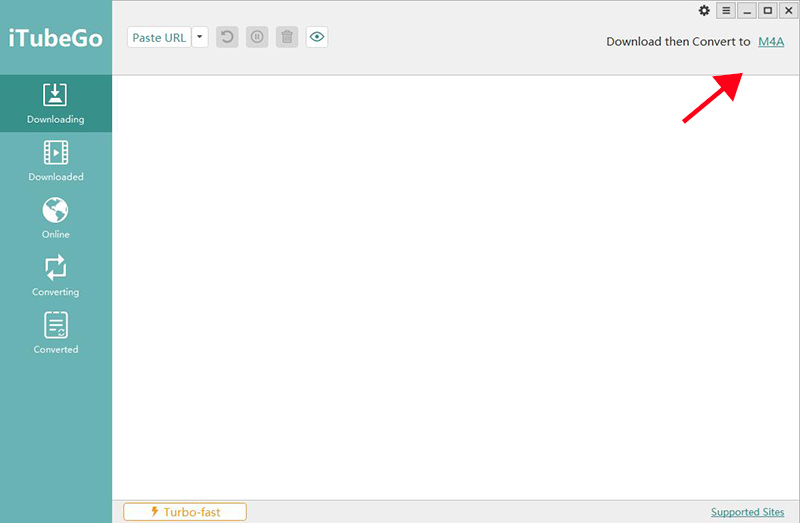Open settings via the gear icon
The image size is (800, 523).
[704, 11]
